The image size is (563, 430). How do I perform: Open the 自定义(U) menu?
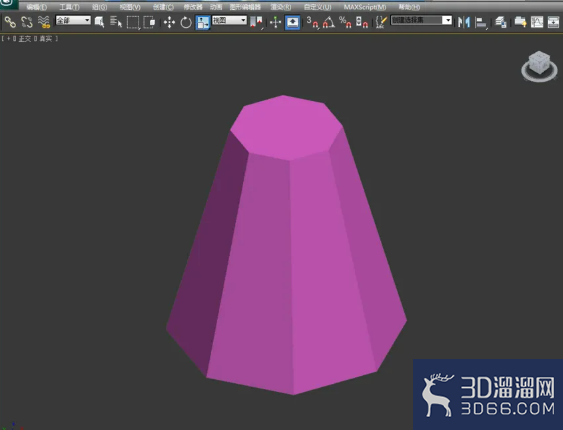pos(318,7)
